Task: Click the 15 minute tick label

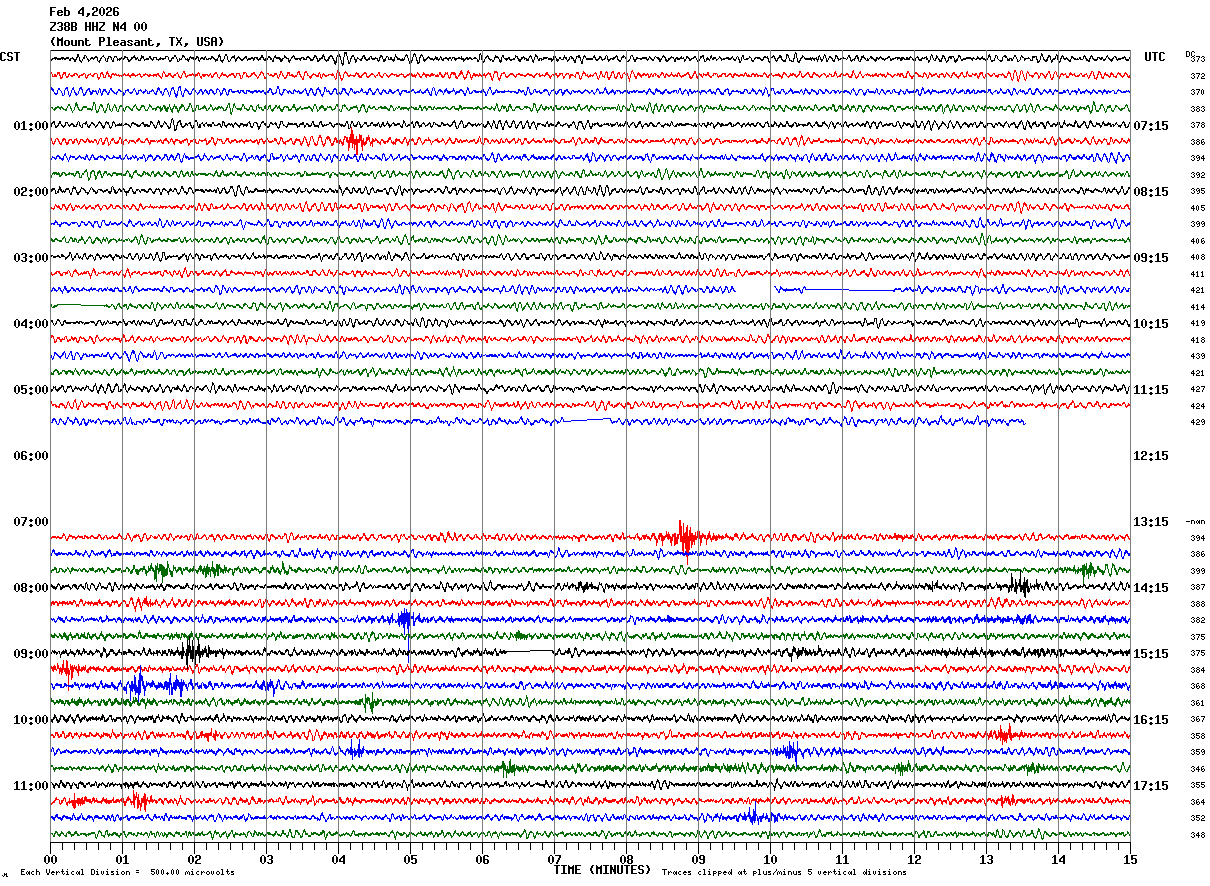Action: tap(1130, 859)
